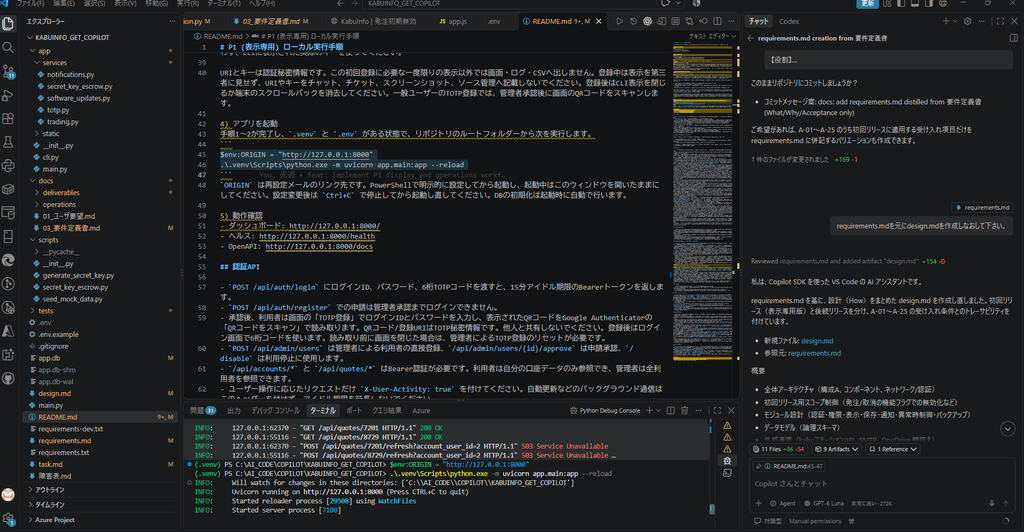This screenshot has width=1024, height=532.
Task: Go back from requirements.md chat session
Action: click(x=750, y=39)
